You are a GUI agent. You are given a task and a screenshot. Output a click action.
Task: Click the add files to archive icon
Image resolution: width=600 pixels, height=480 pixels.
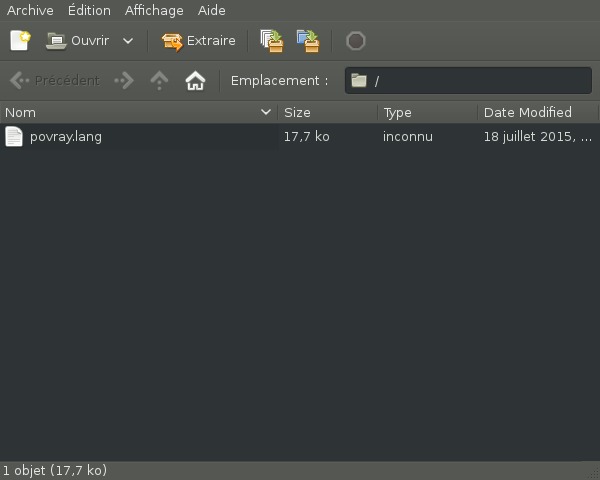271,41
